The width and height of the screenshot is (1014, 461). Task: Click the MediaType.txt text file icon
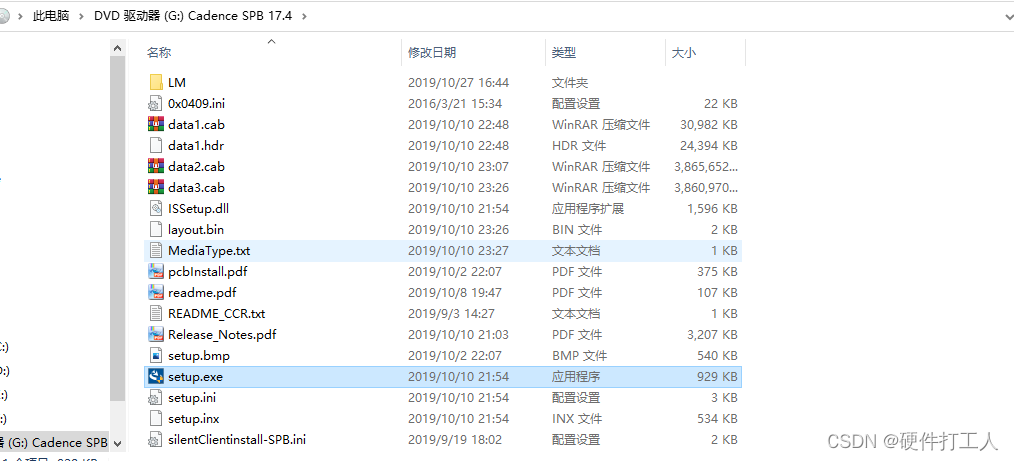coord(155,251)
